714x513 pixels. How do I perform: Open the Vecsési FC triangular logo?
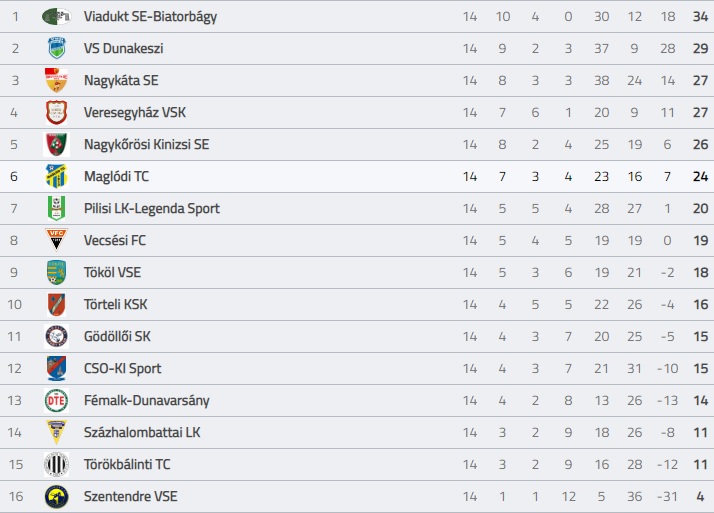pos(56,240)
